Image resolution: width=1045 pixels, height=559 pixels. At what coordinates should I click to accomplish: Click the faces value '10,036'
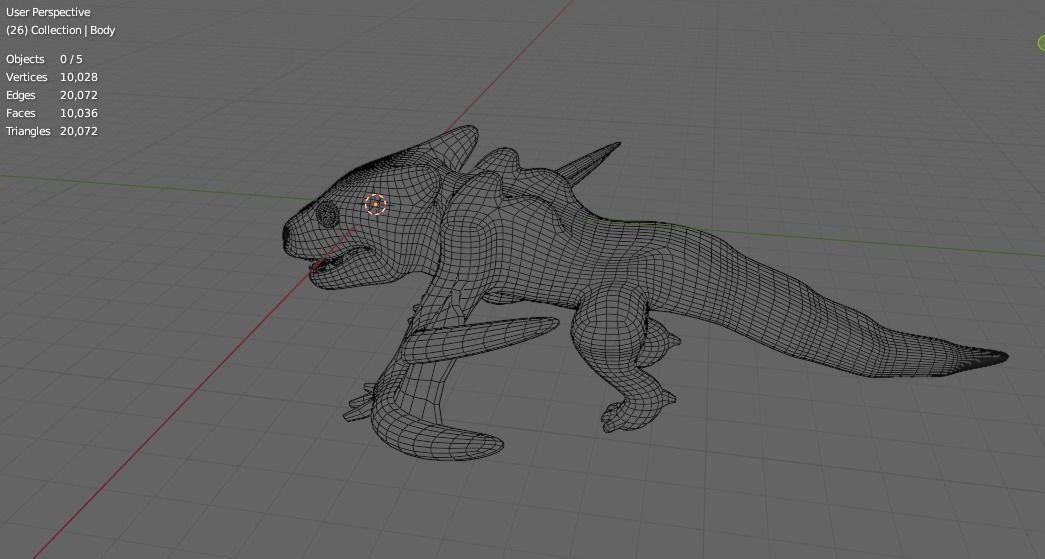click(79, 113)
